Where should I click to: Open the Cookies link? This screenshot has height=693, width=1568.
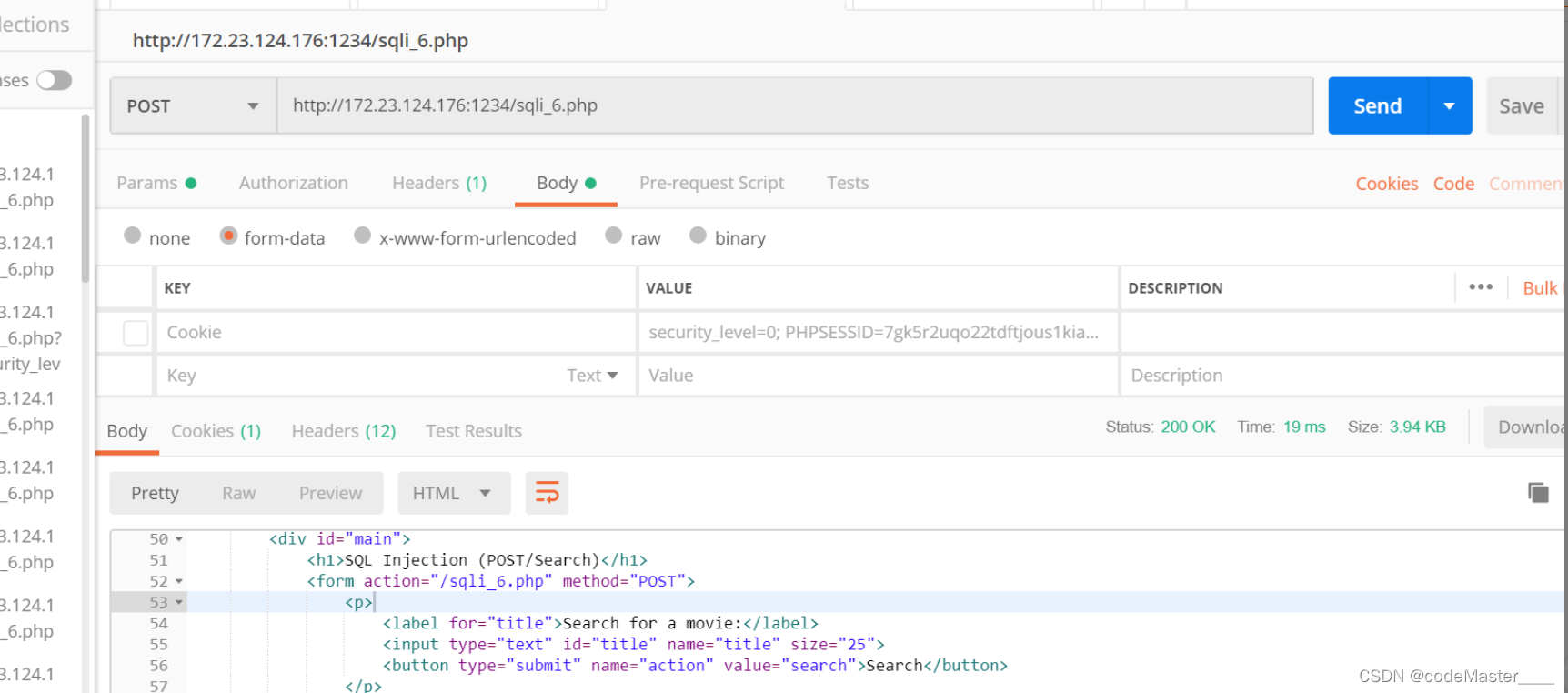click(x=1387, y=184)
